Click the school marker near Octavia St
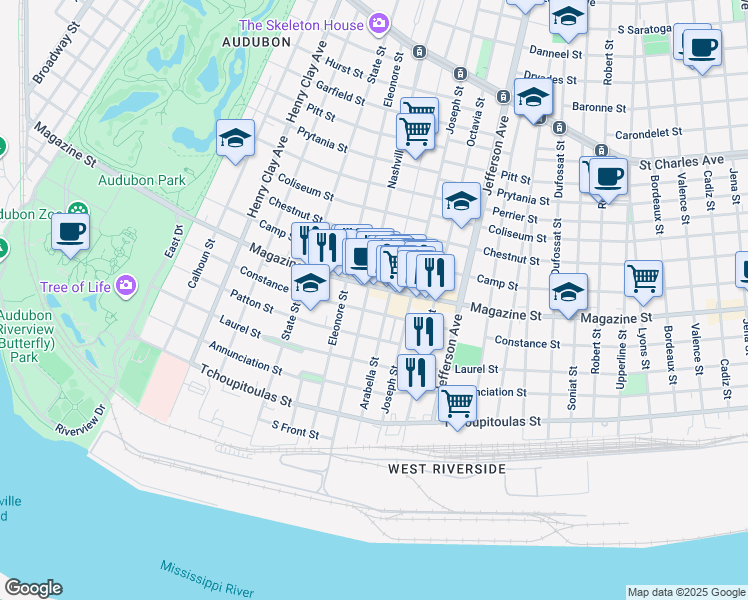 461,200
